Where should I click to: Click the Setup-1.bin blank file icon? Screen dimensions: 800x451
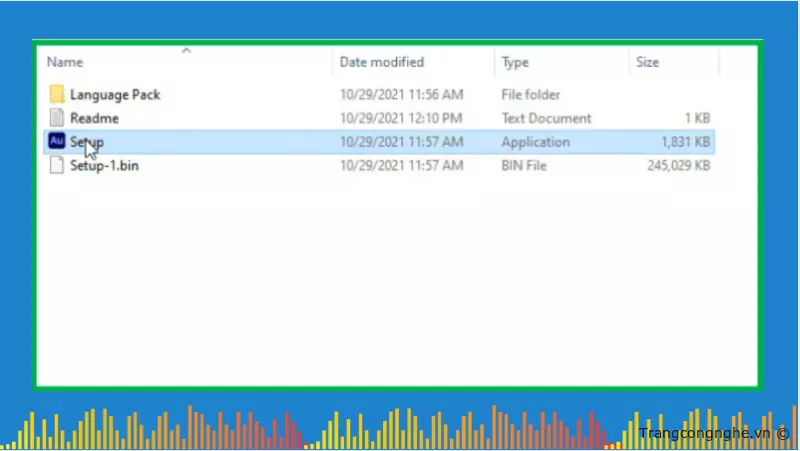point(57,166)
